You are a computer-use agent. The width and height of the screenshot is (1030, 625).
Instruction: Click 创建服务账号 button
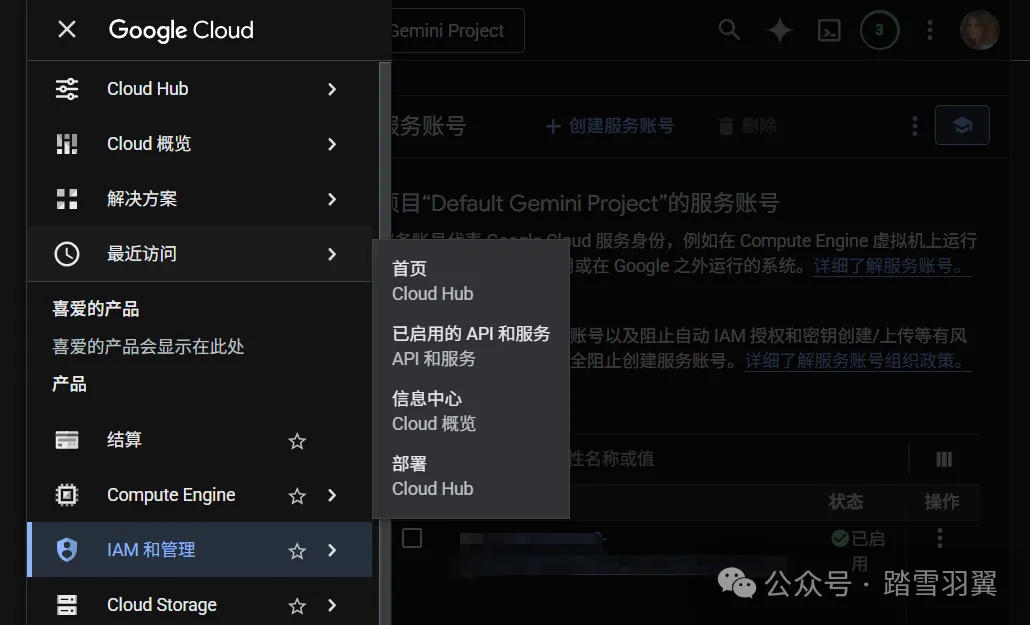[610, 126]
